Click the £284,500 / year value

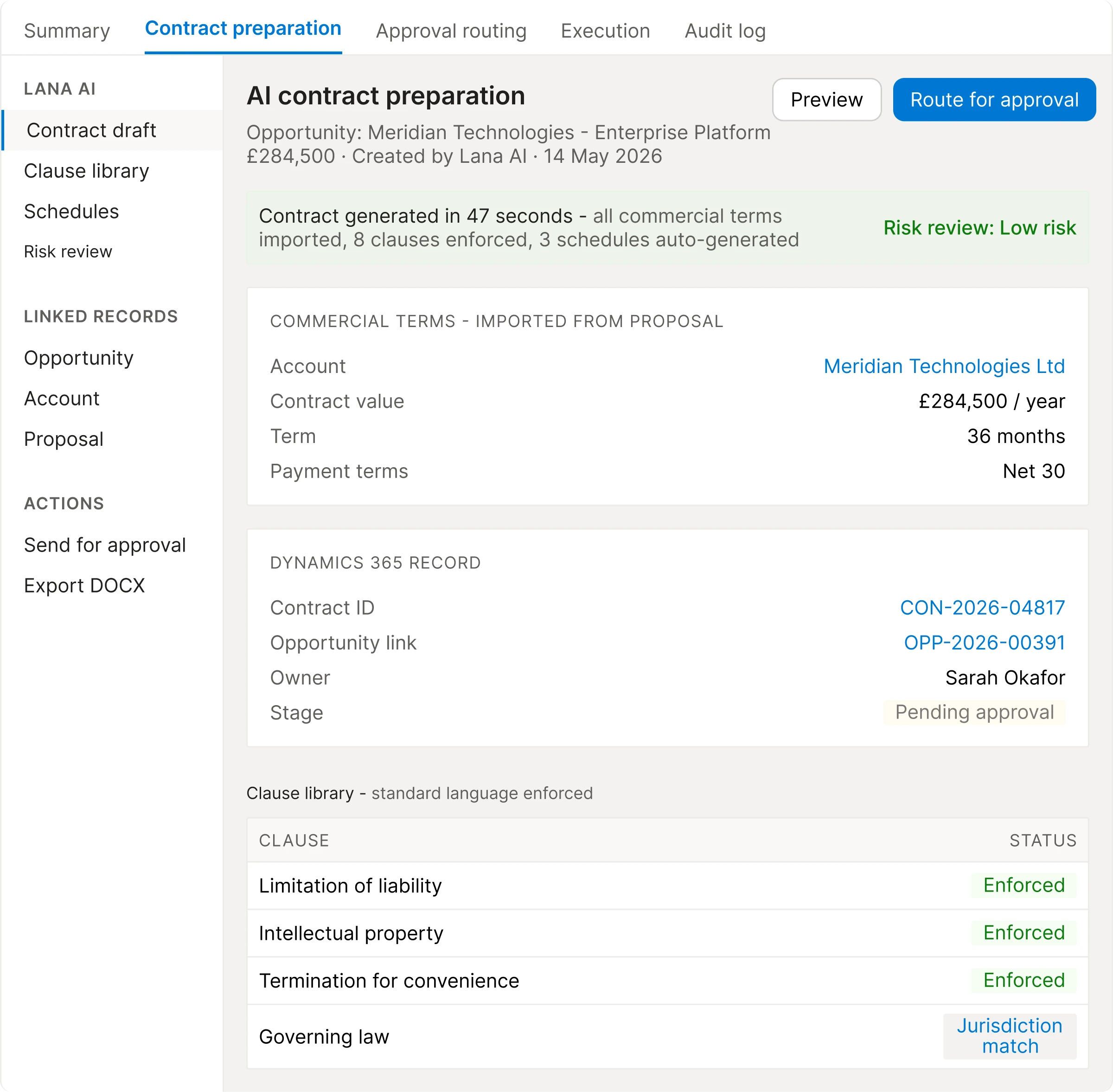click(991, 401)
